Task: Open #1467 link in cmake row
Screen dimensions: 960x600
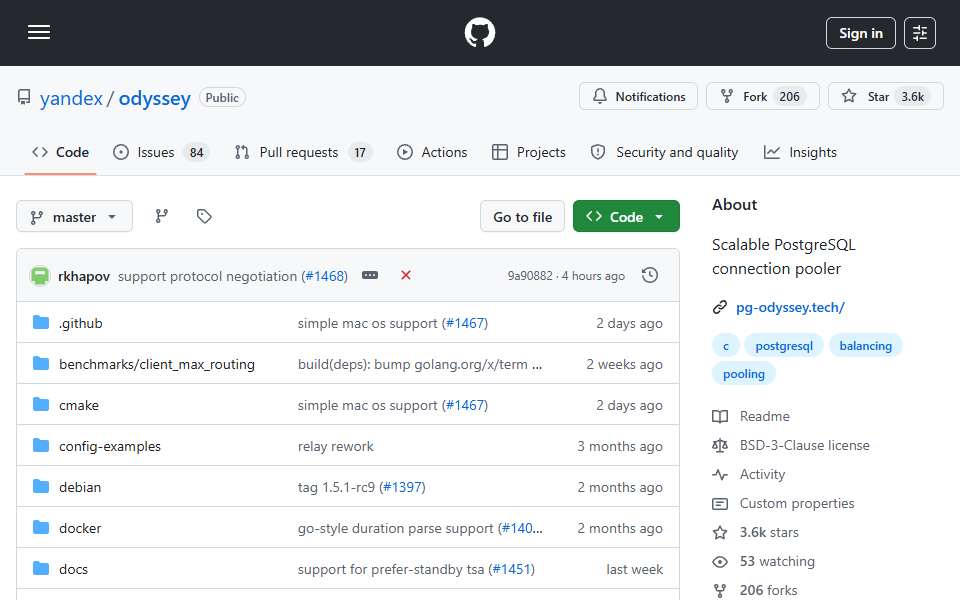Action: [x=465, y=405]
